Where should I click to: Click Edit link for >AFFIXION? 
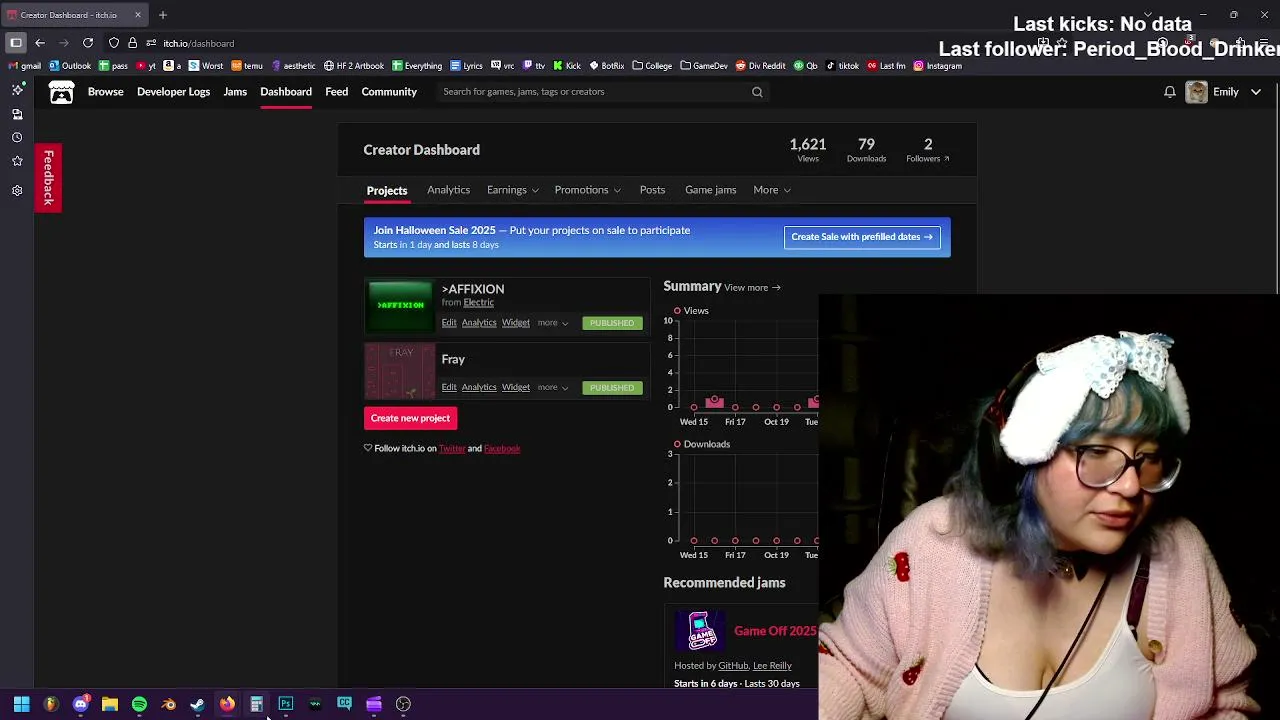pyautogui.click(x=449, y=323)
